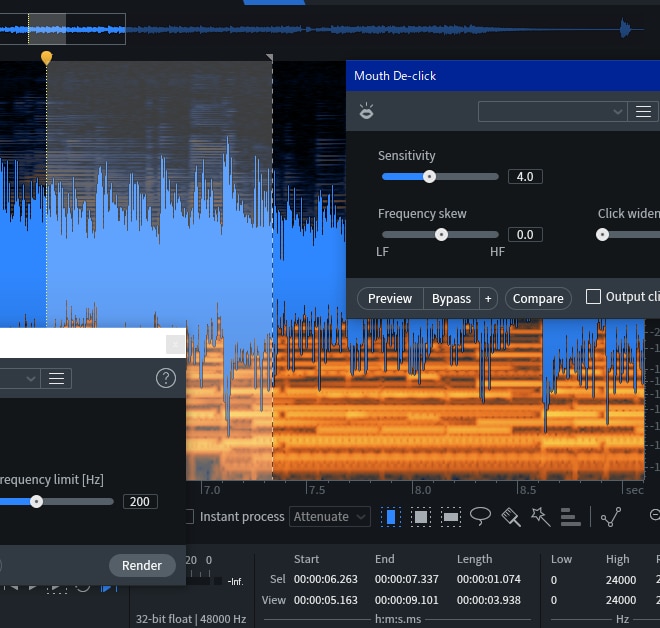Click the -Inf. peak level readout

(235, 582)
